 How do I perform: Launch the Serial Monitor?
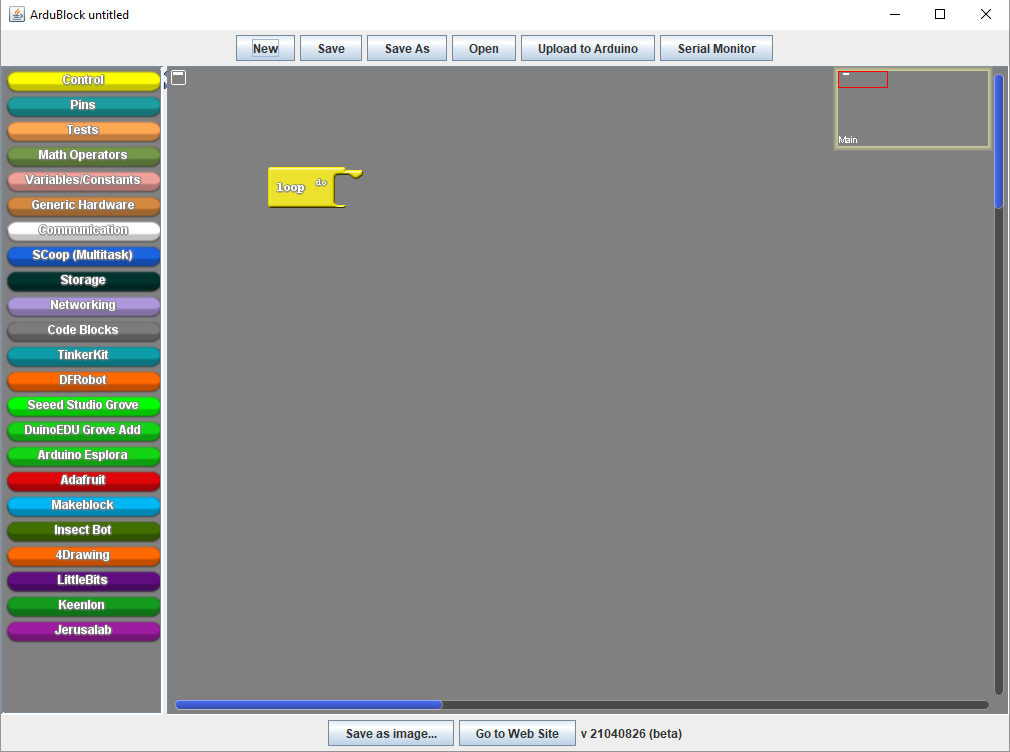tap(716, 48)
